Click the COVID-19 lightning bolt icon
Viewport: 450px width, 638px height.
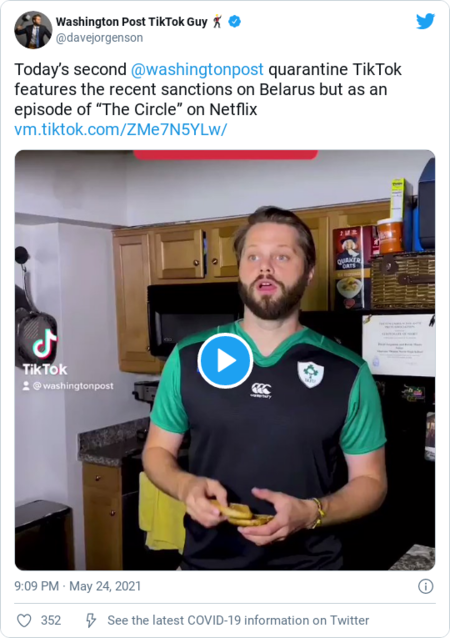pos(90,621)
